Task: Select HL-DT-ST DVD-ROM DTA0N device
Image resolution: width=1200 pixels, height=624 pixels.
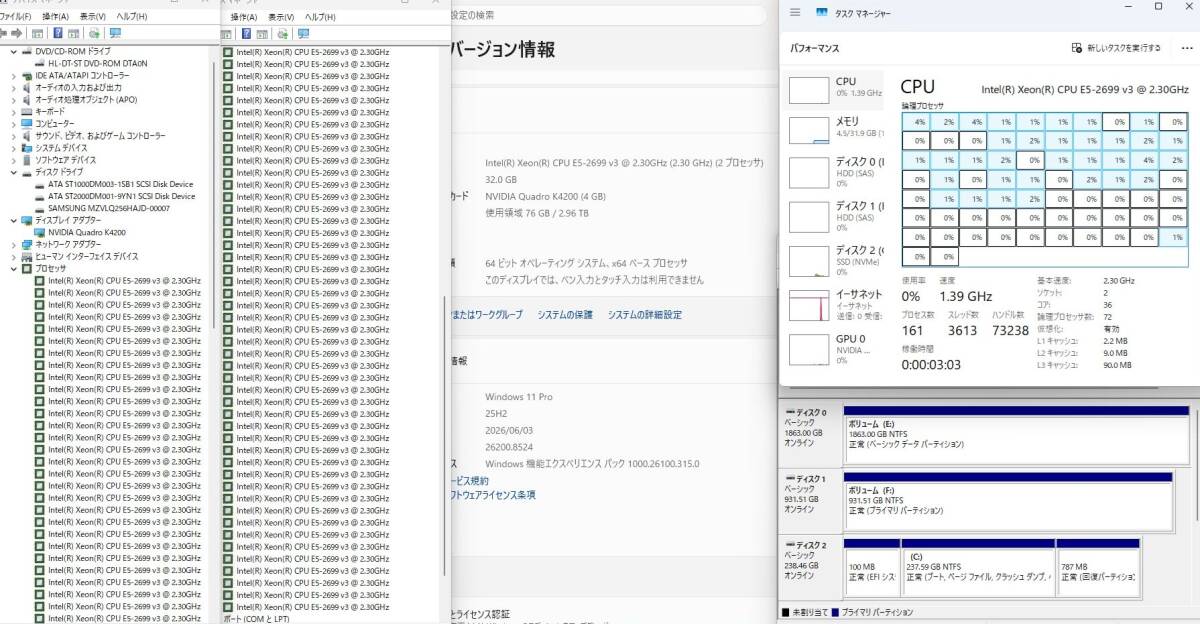Action: click(98, 63)
